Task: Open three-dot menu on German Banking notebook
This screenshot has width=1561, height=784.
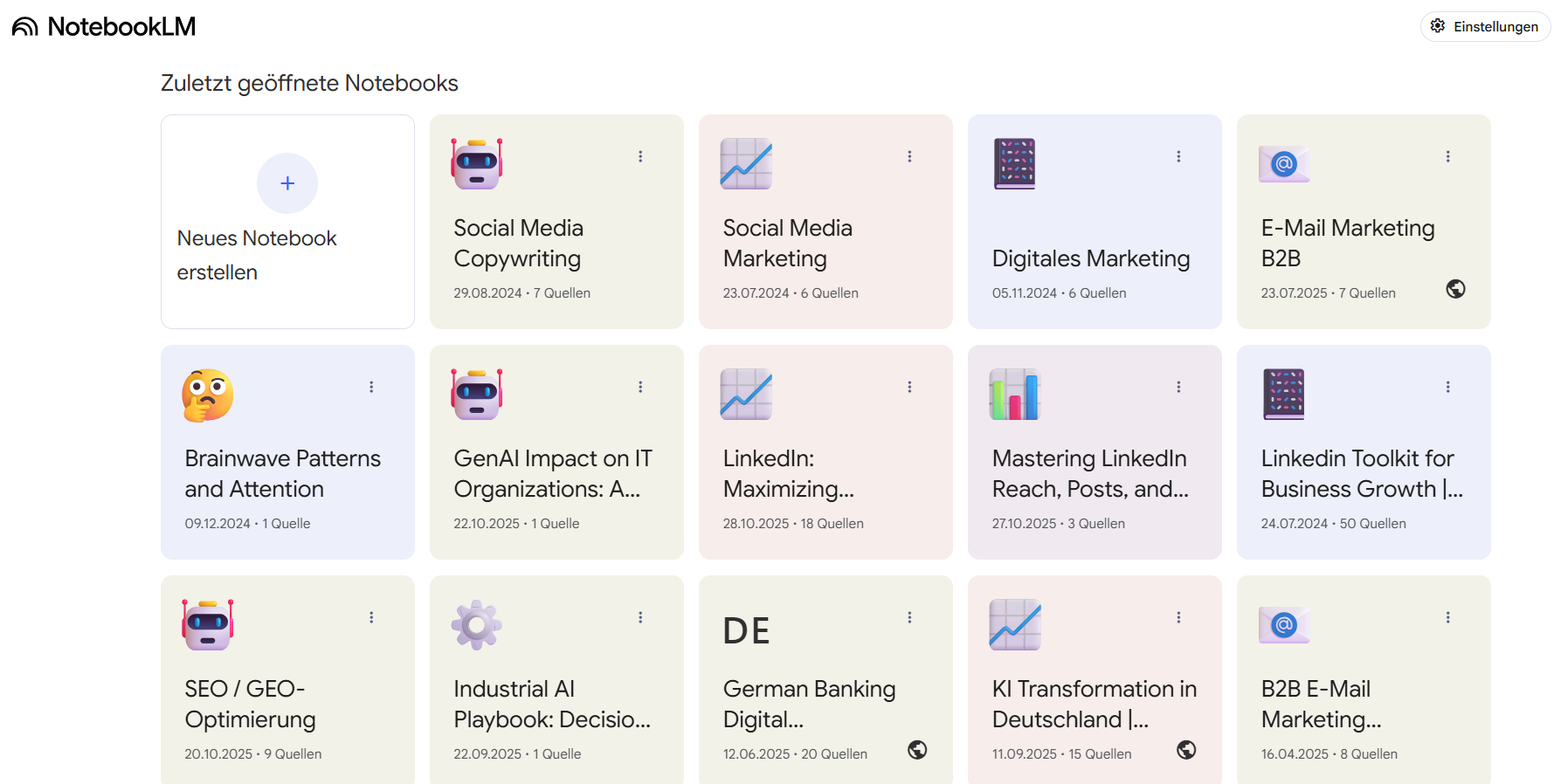Action: (909, 617)
